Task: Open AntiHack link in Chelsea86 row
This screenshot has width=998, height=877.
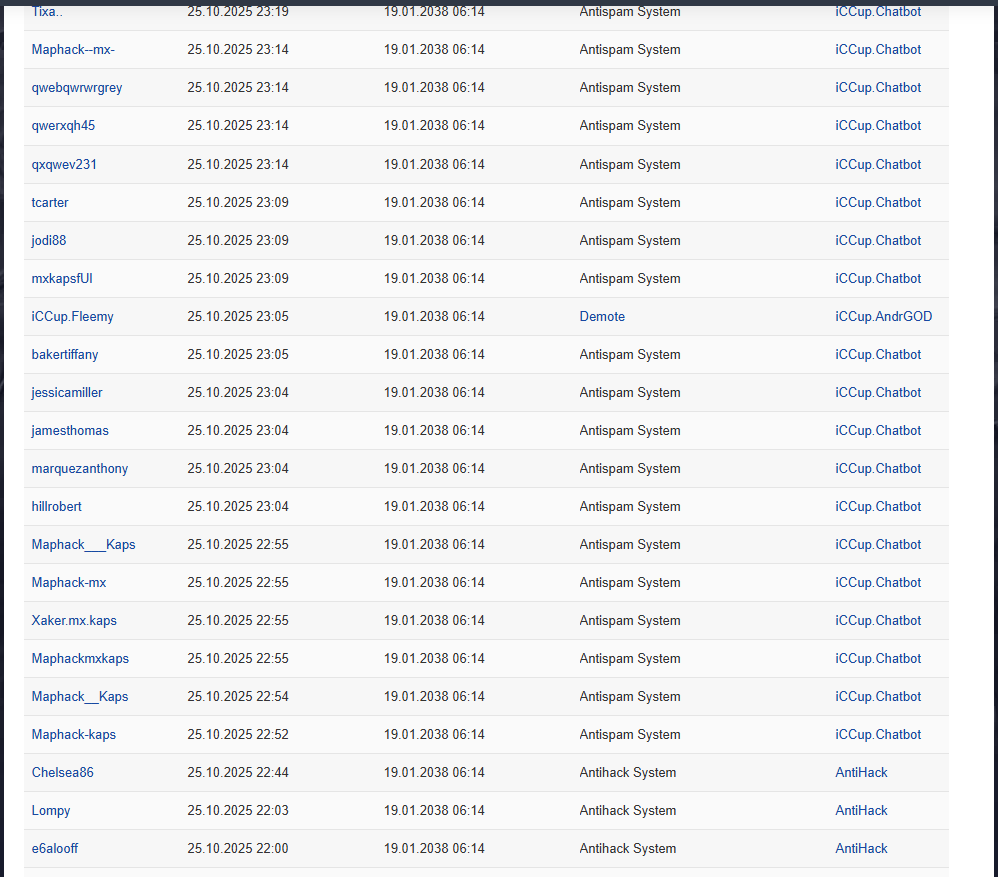Action: pyautogui.click(x=861, y=773)
